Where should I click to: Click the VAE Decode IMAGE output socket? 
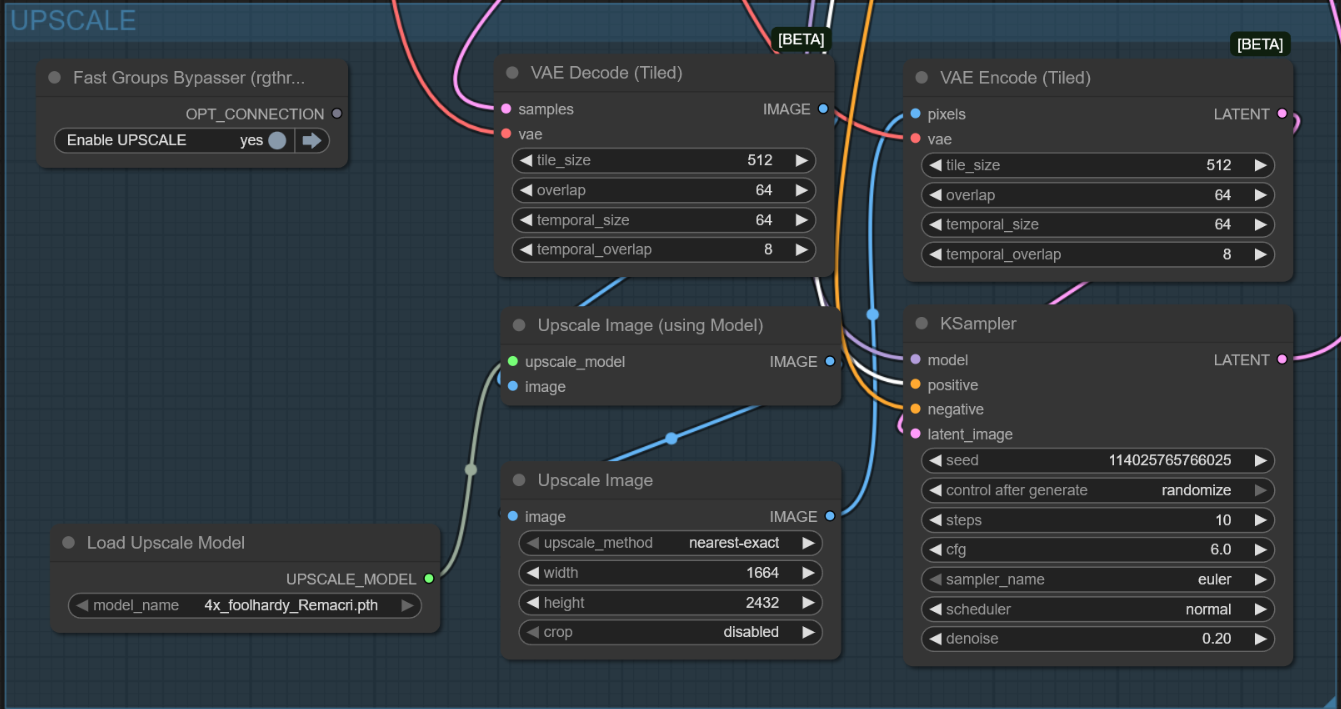click(x=823, y=109)
